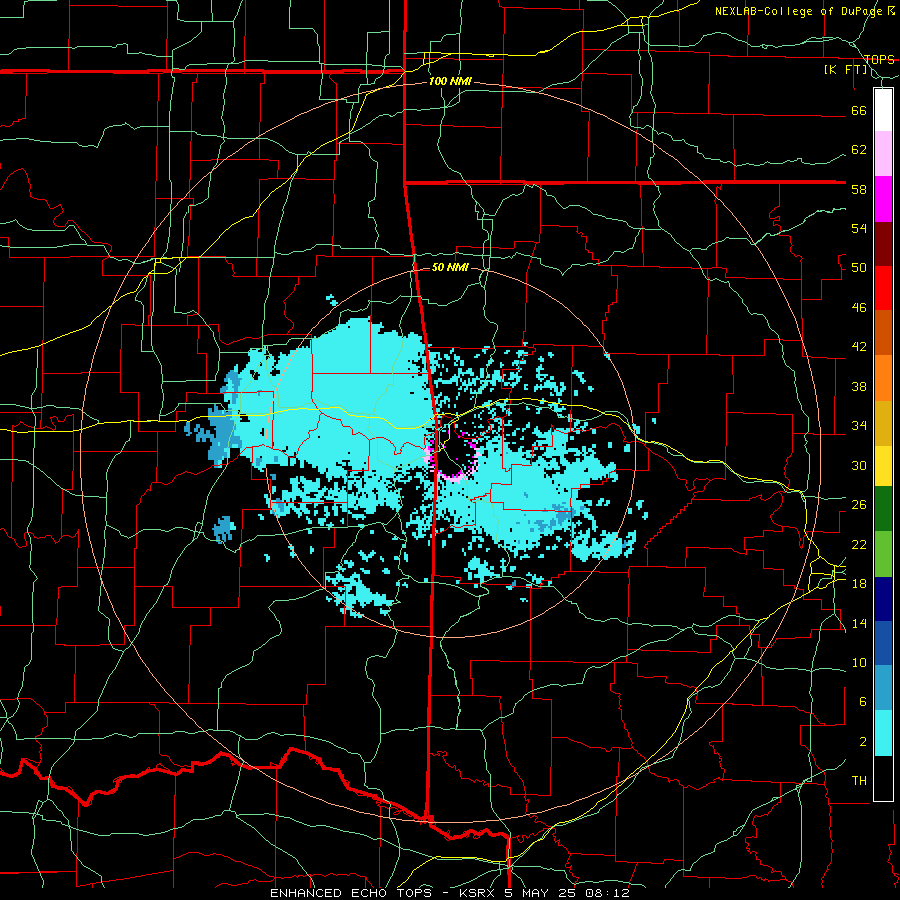Click the light green 26 kft legend swatch
900x900 pixels.
pos(883,554)
